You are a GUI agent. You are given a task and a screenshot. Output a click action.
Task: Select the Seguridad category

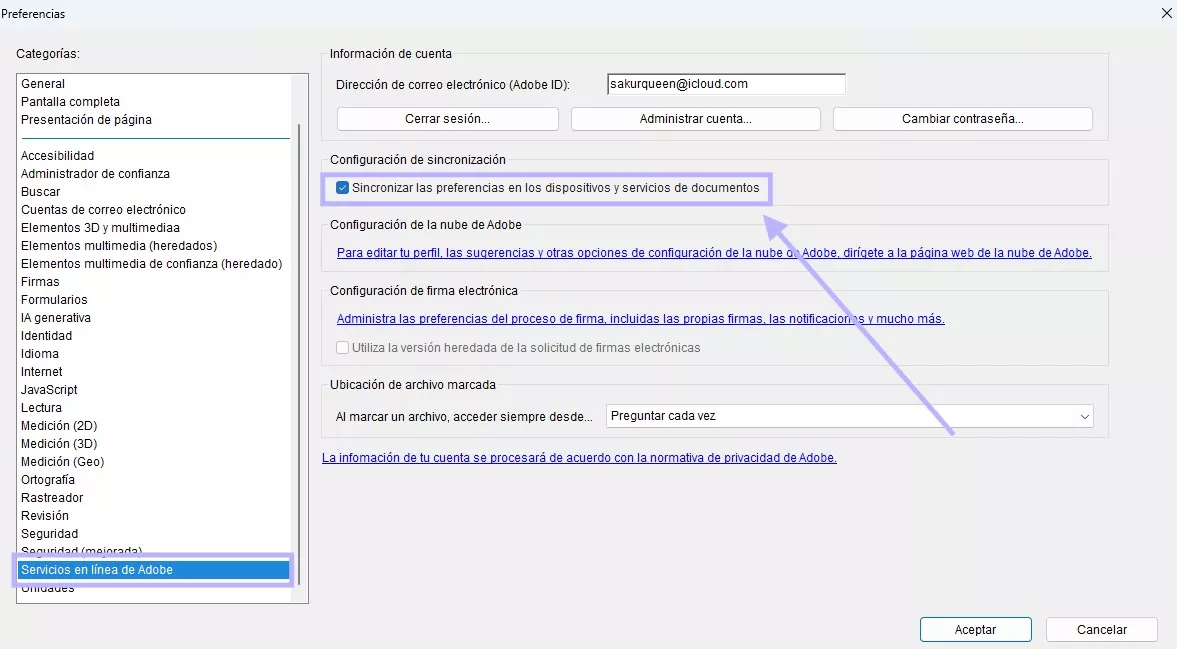click(x=50, y=534)
